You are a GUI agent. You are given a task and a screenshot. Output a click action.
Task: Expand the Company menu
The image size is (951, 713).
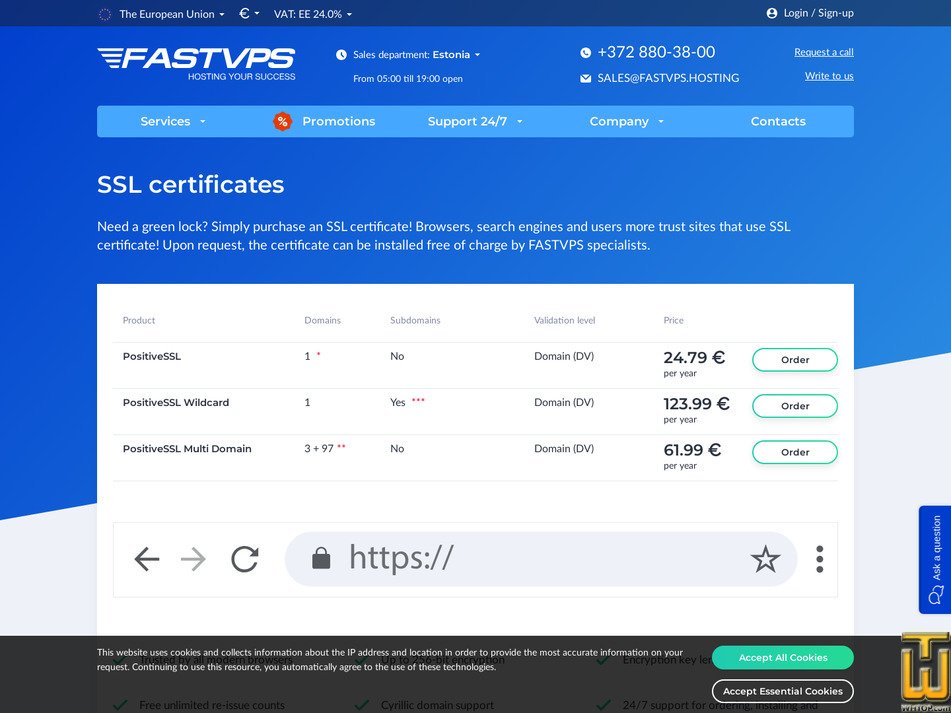pyautogui.click(x=627, y=121)
